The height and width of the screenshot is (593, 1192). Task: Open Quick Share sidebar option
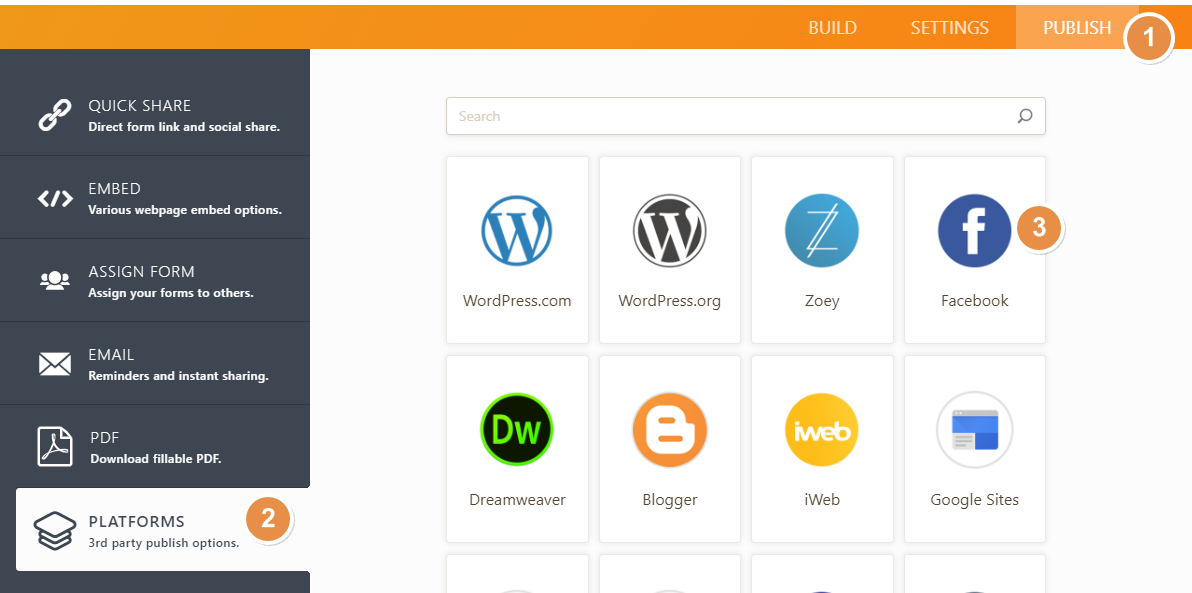(155, 115)
